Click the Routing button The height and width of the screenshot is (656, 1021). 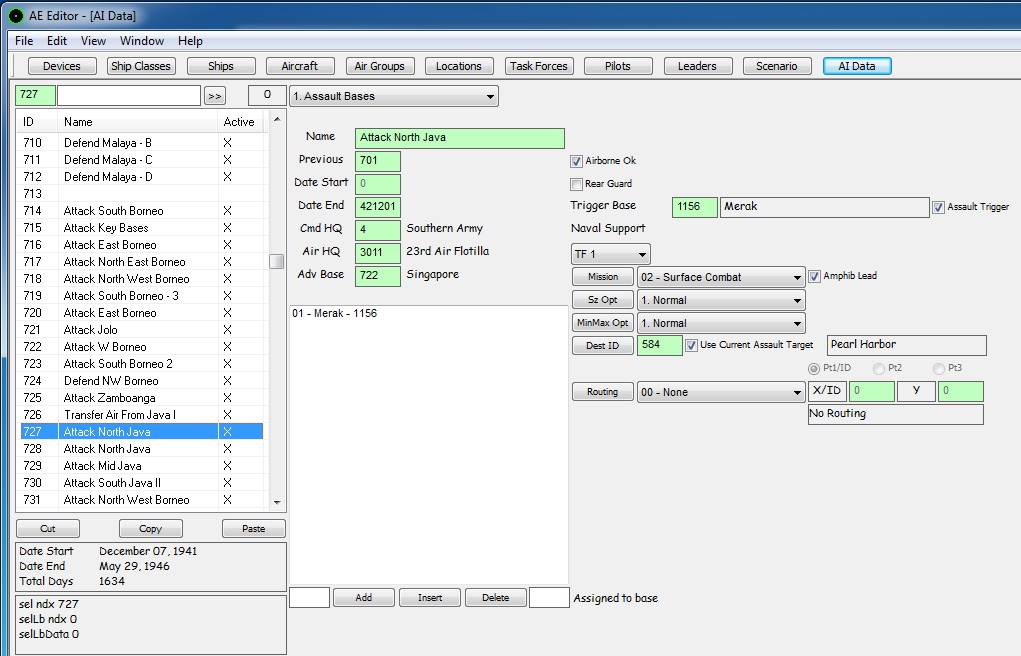tap(603, 392)
